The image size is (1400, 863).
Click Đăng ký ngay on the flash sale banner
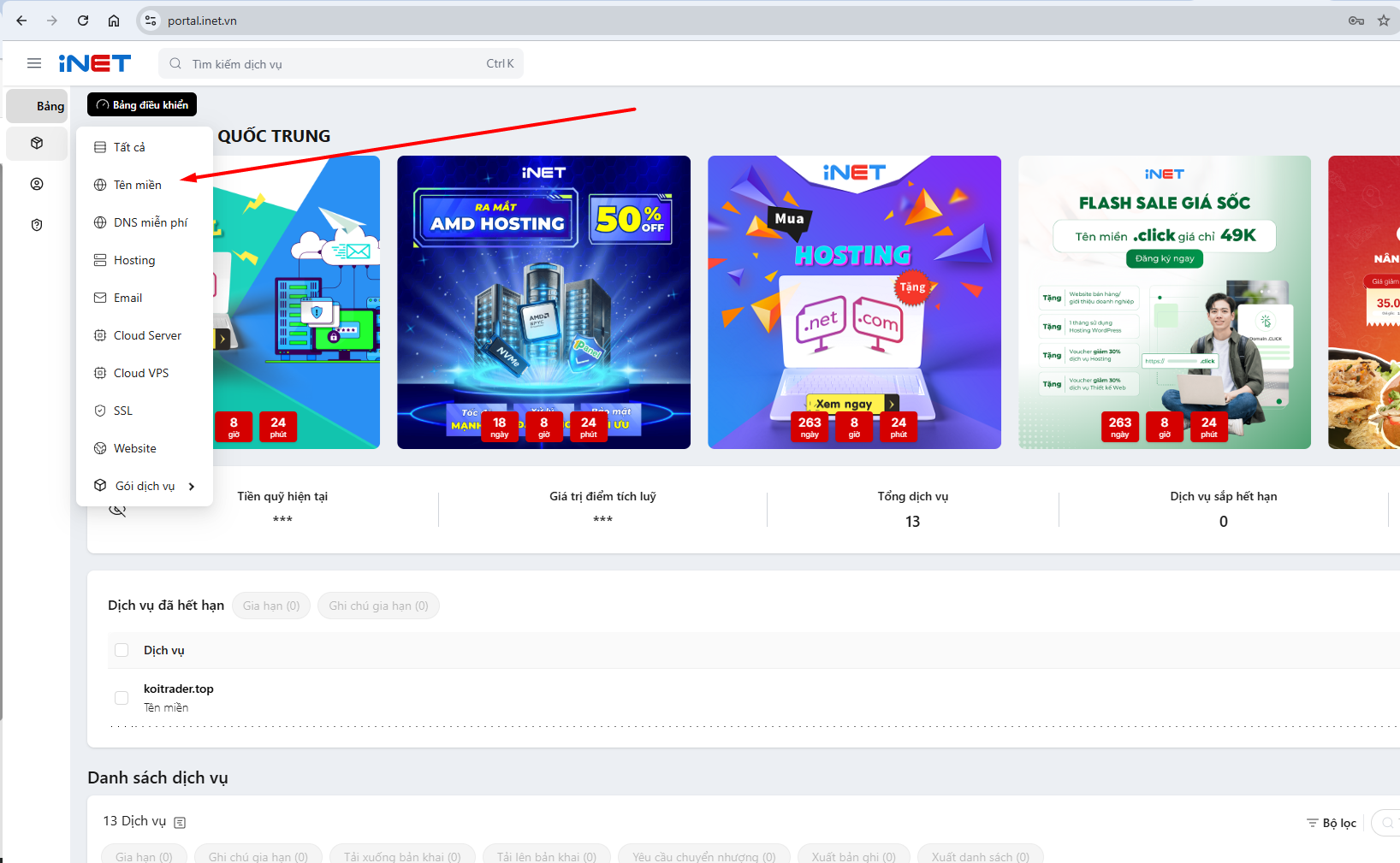pyautogui.click(x=1164, y=258)
